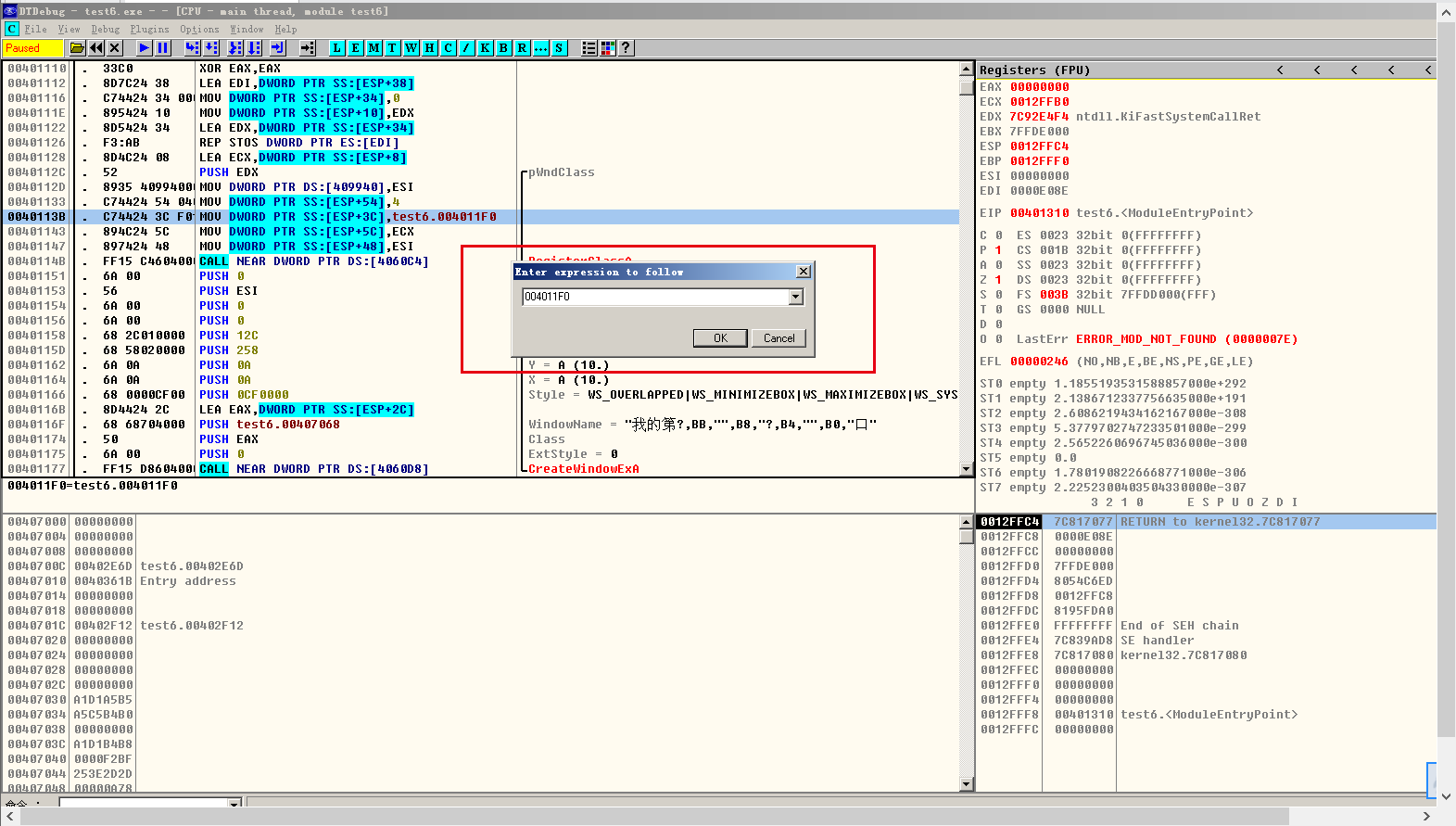Viewport: 1456px width, 826px height.
Task: Close the debugged program with the X toolbar icon
Action: (115, 48)
